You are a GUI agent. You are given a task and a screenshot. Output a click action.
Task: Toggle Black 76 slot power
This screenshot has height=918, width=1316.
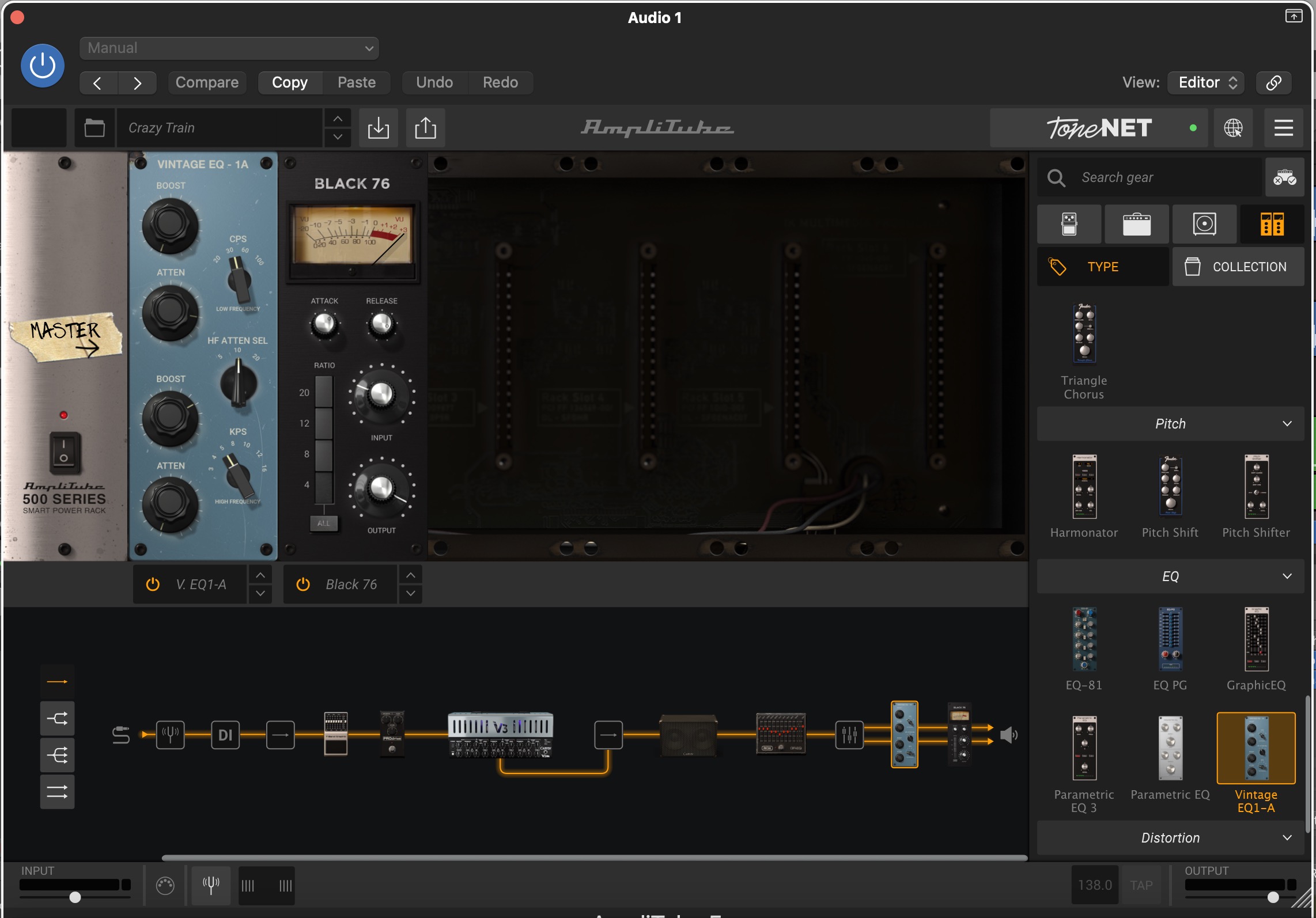(x=303, y=585)
